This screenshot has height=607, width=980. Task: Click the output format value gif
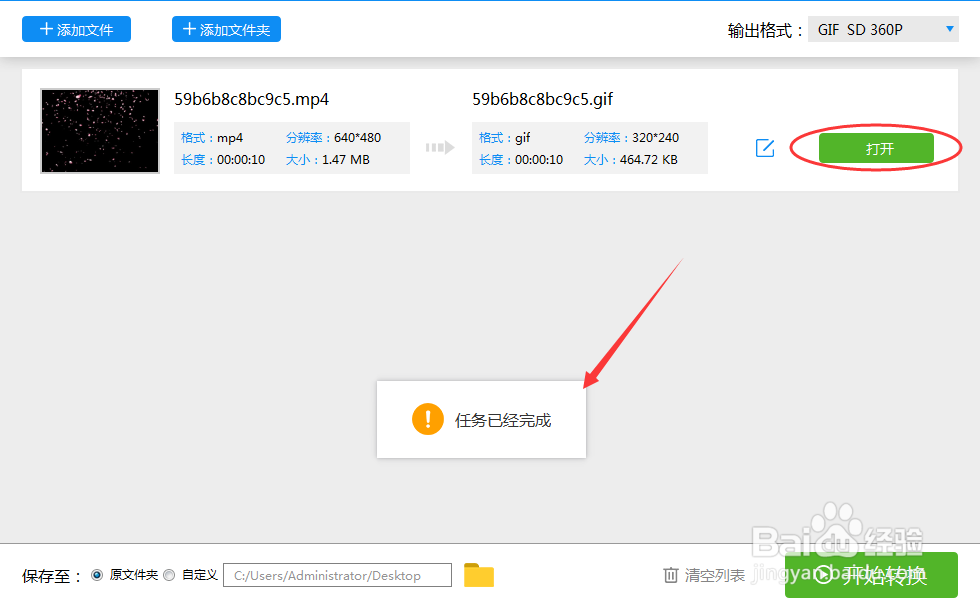click(522, 138)
